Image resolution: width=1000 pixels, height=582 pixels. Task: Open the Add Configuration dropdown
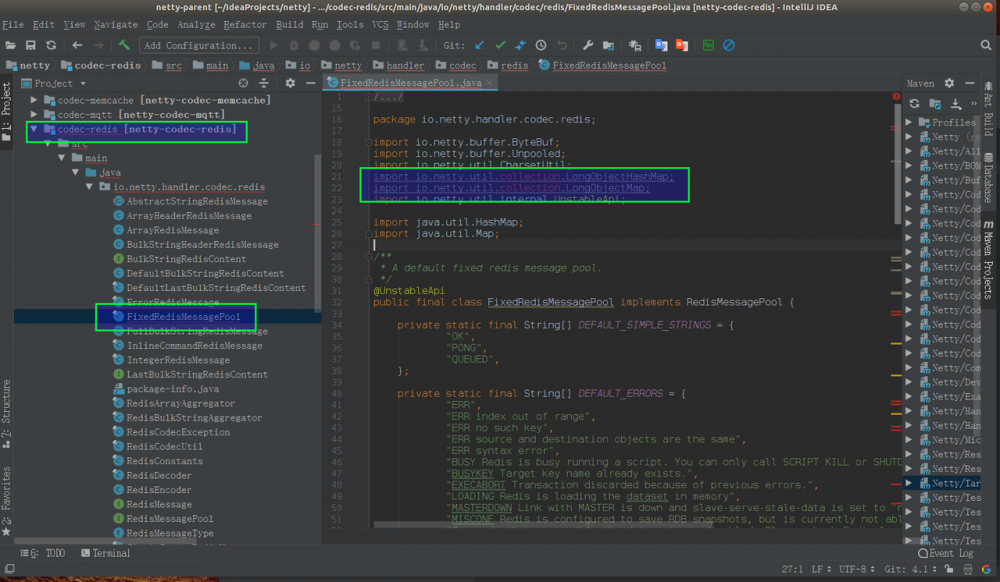(x=197, y=45)
